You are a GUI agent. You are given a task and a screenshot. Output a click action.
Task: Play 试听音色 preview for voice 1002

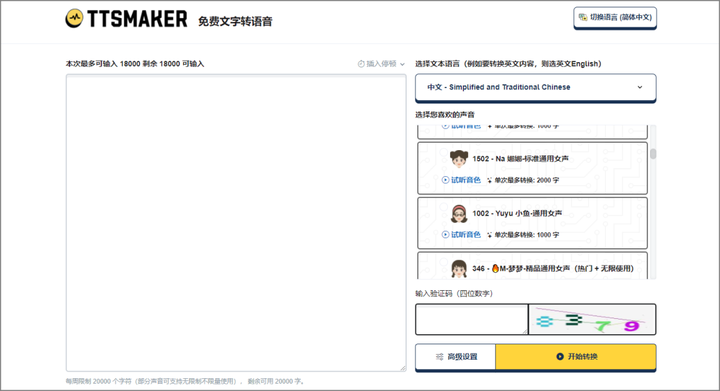click(x=461, y=235)
